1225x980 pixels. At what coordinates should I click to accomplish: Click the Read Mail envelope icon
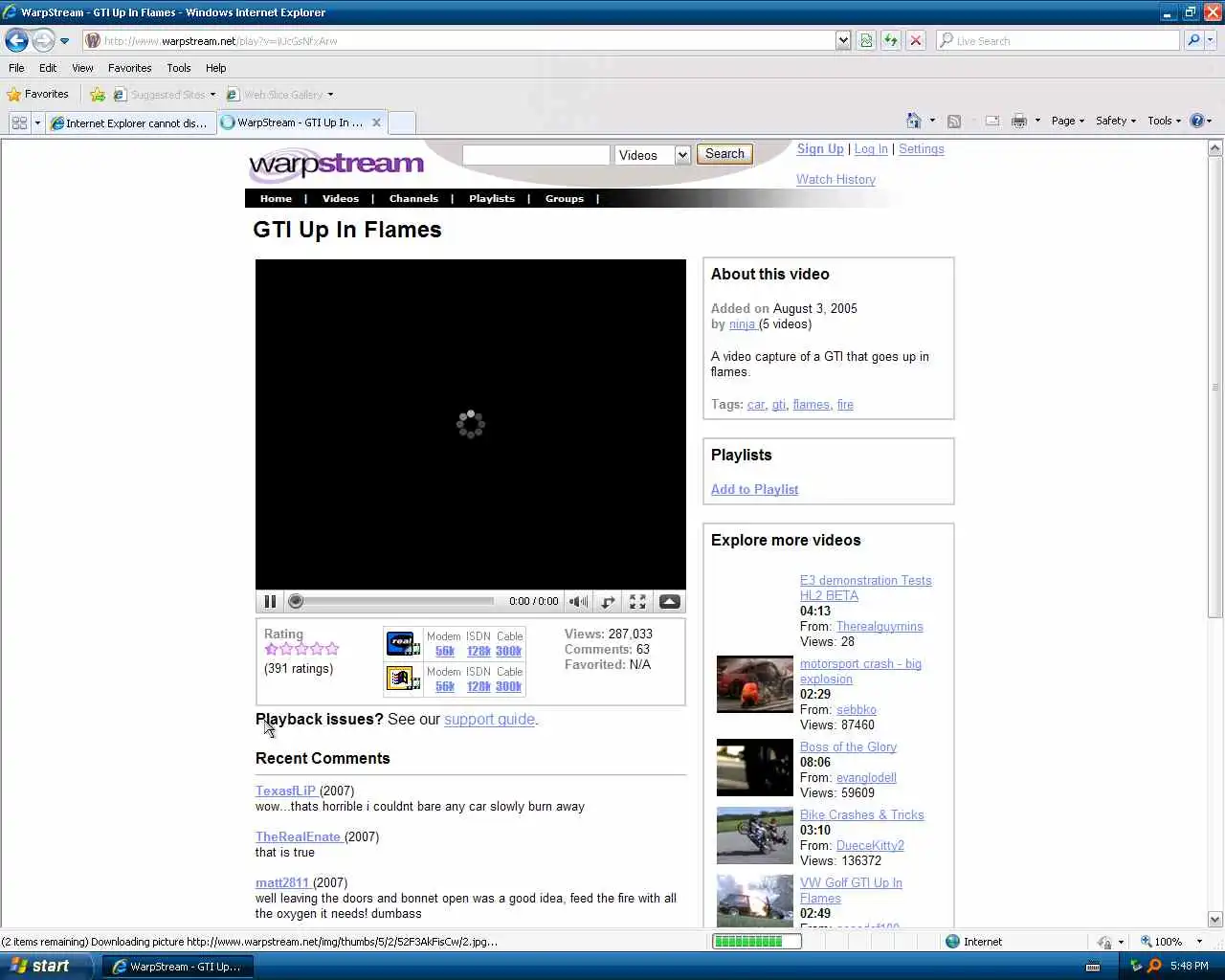(x=992, y=121)
